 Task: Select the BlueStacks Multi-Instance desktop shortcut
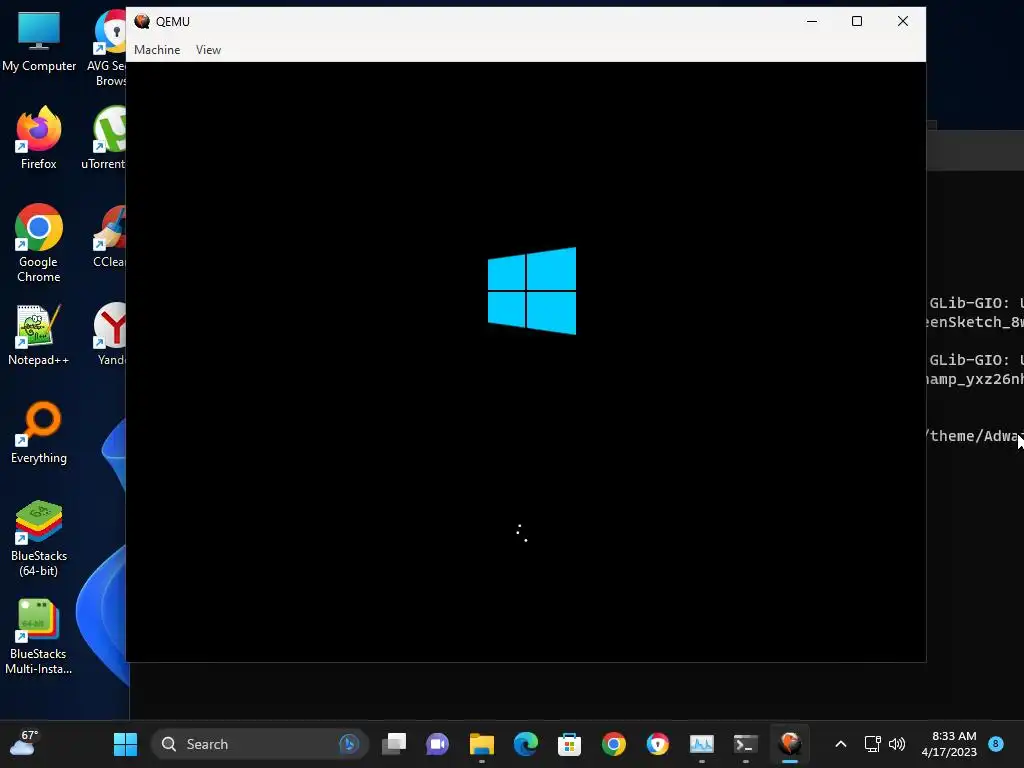[39, 636]
